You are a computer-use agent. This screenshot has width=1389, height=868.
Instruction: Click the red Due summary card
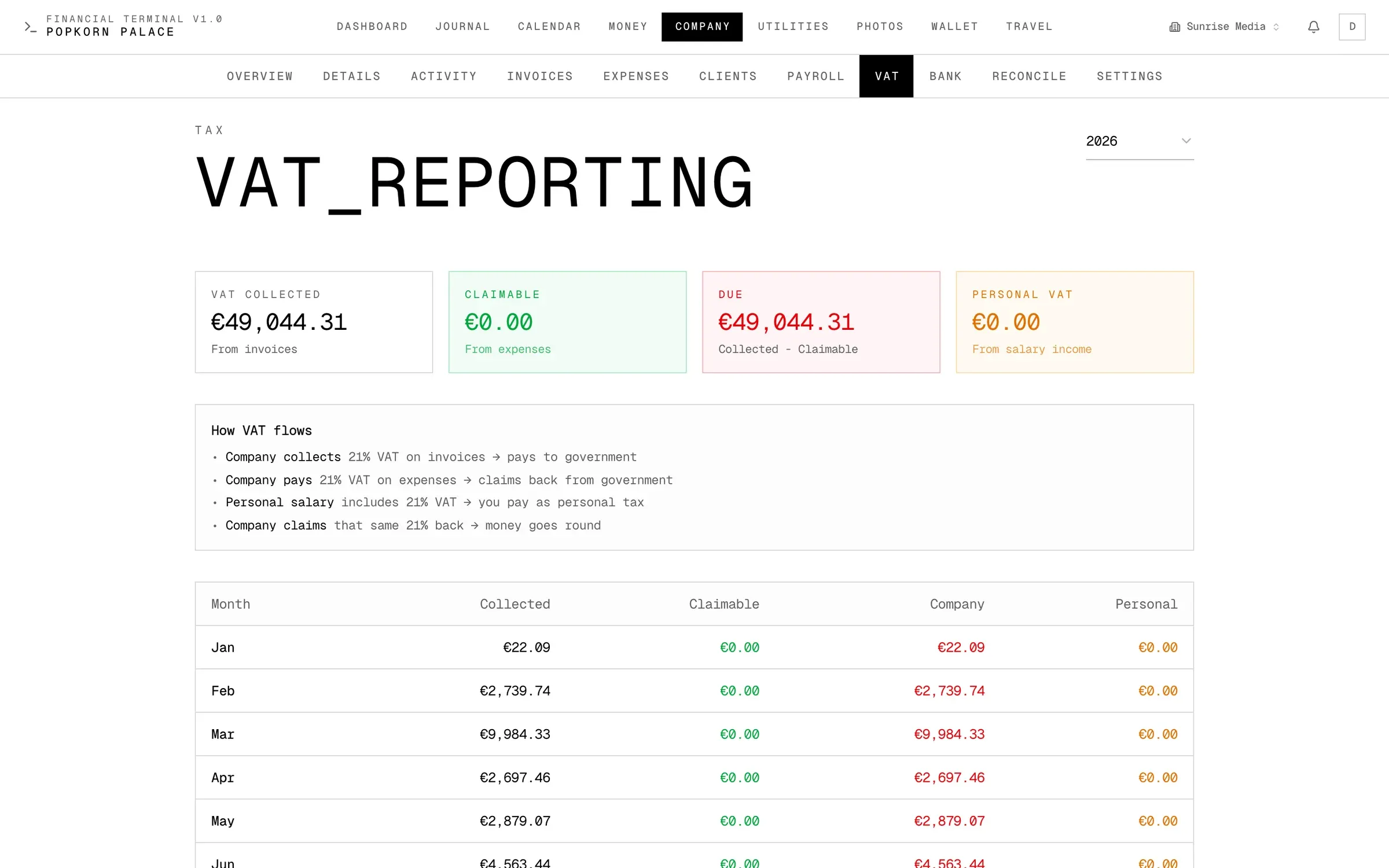click(821, 322)
